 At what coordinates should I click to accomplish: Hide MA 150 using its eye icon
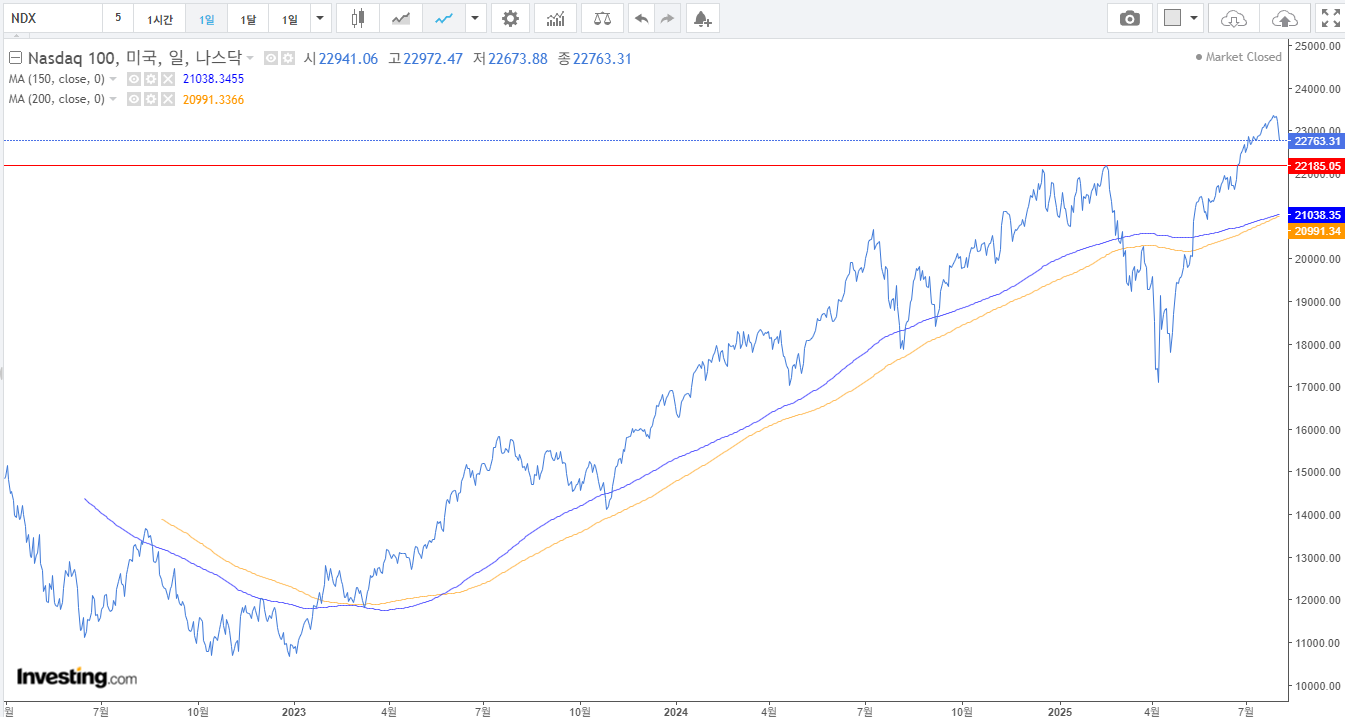click(x=133, y=79)
